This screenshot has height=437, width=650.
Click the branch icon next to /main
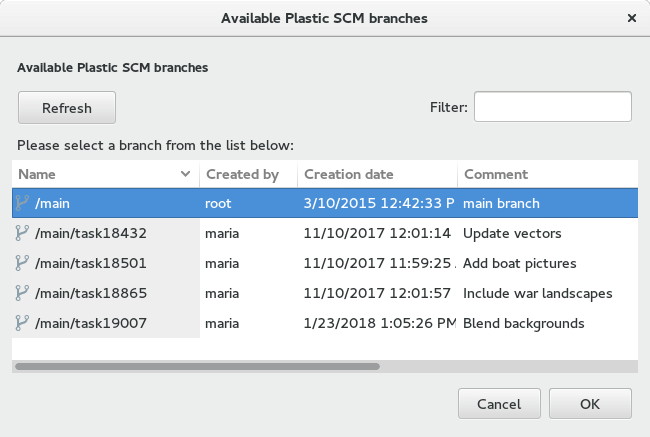tap(22, 203)
